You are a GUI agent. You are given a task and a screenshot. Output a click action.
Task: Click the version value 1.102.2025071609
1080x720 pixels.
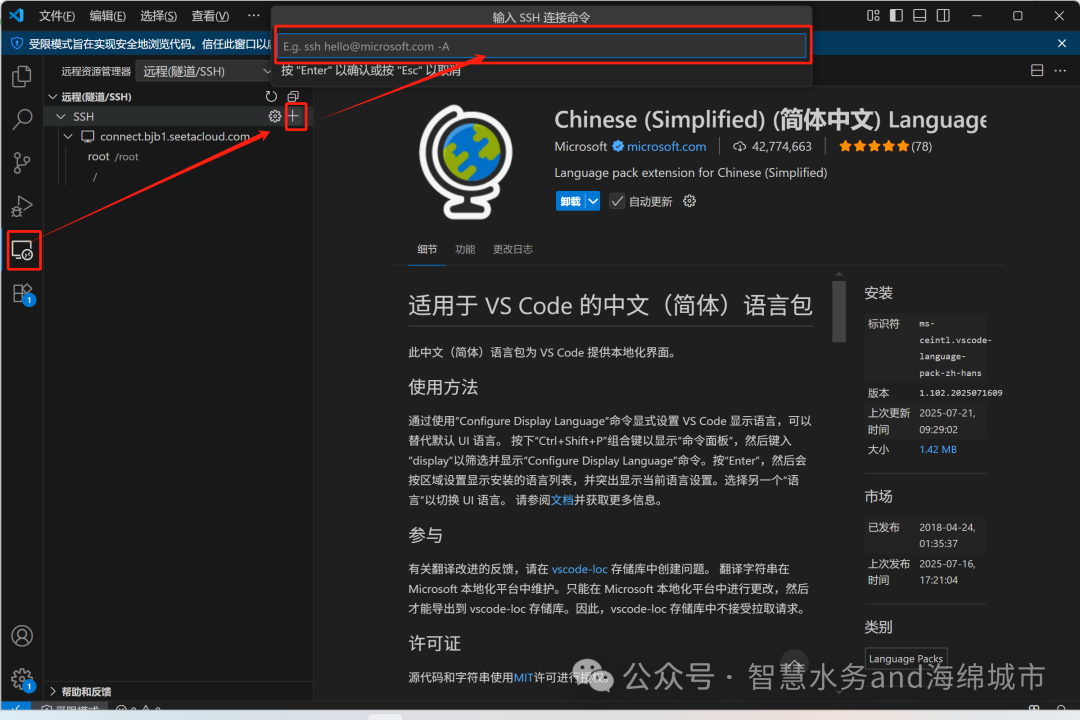tap(960, 393)
